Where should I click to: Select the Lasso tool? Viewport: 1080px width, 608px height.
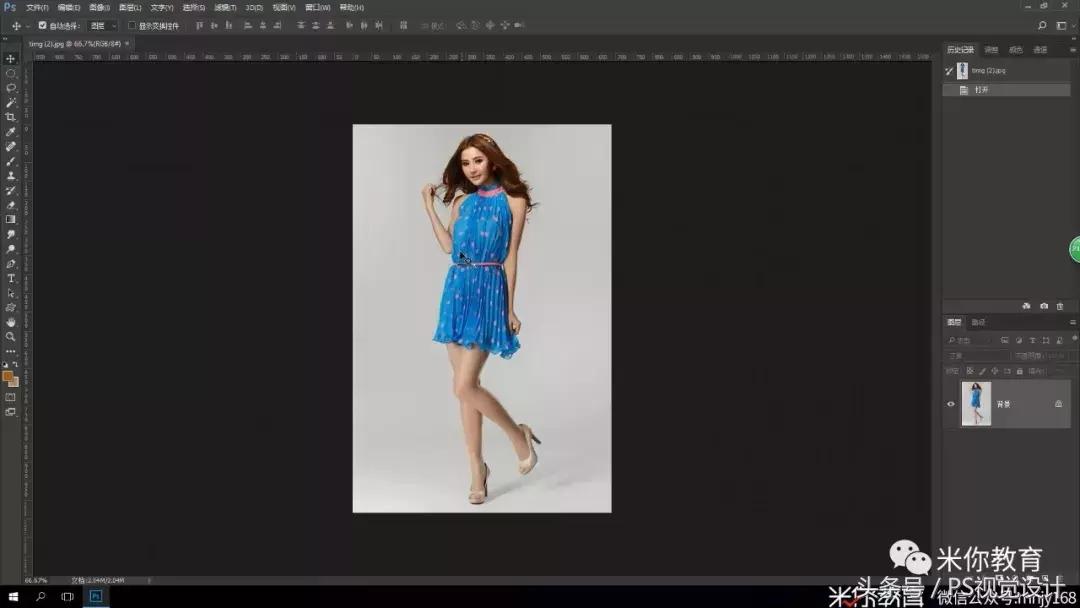tap(11, 88)
